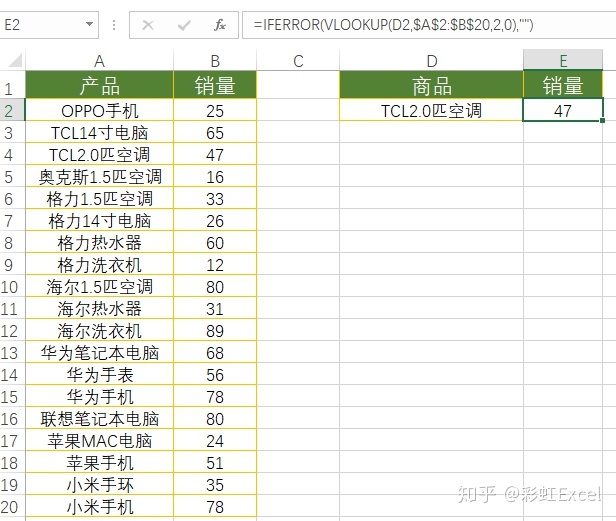Select sales value 24 for 苹果MAC电脑
This screenshot has height=521, width=616.
(x=215, y=440)
